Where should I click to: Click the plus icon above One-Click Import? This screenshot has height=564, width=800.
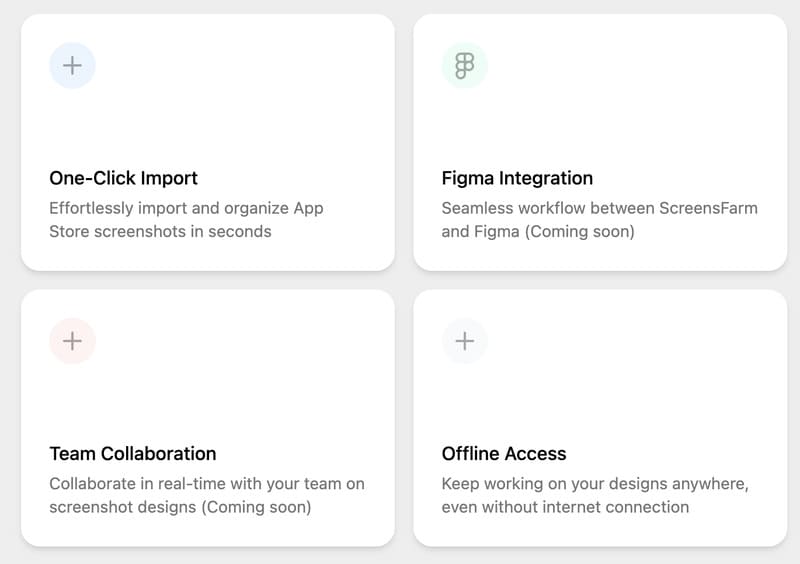tap(72, 66)
